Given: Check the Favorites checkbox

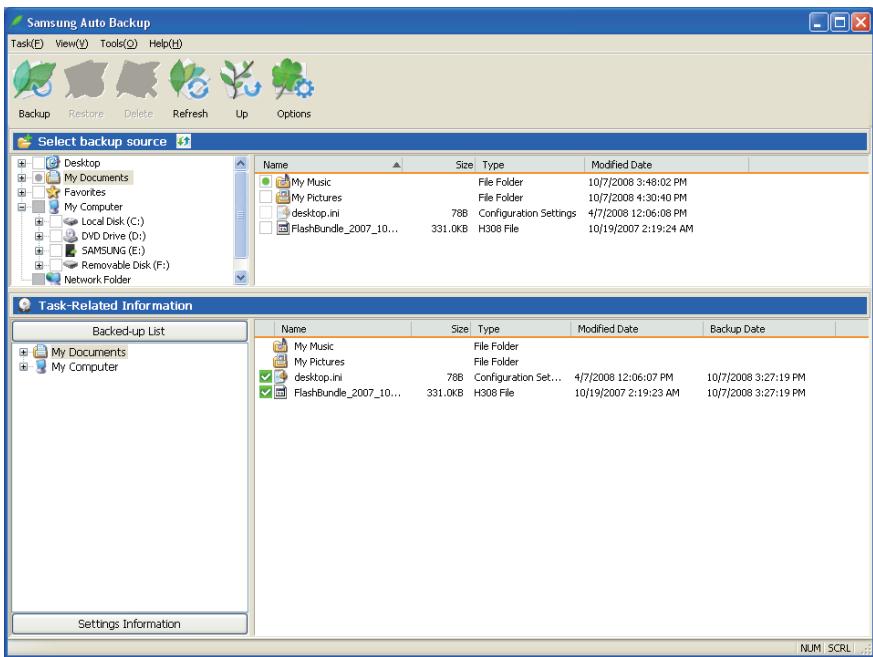Looking at the screenshot, I should [38, 192].
